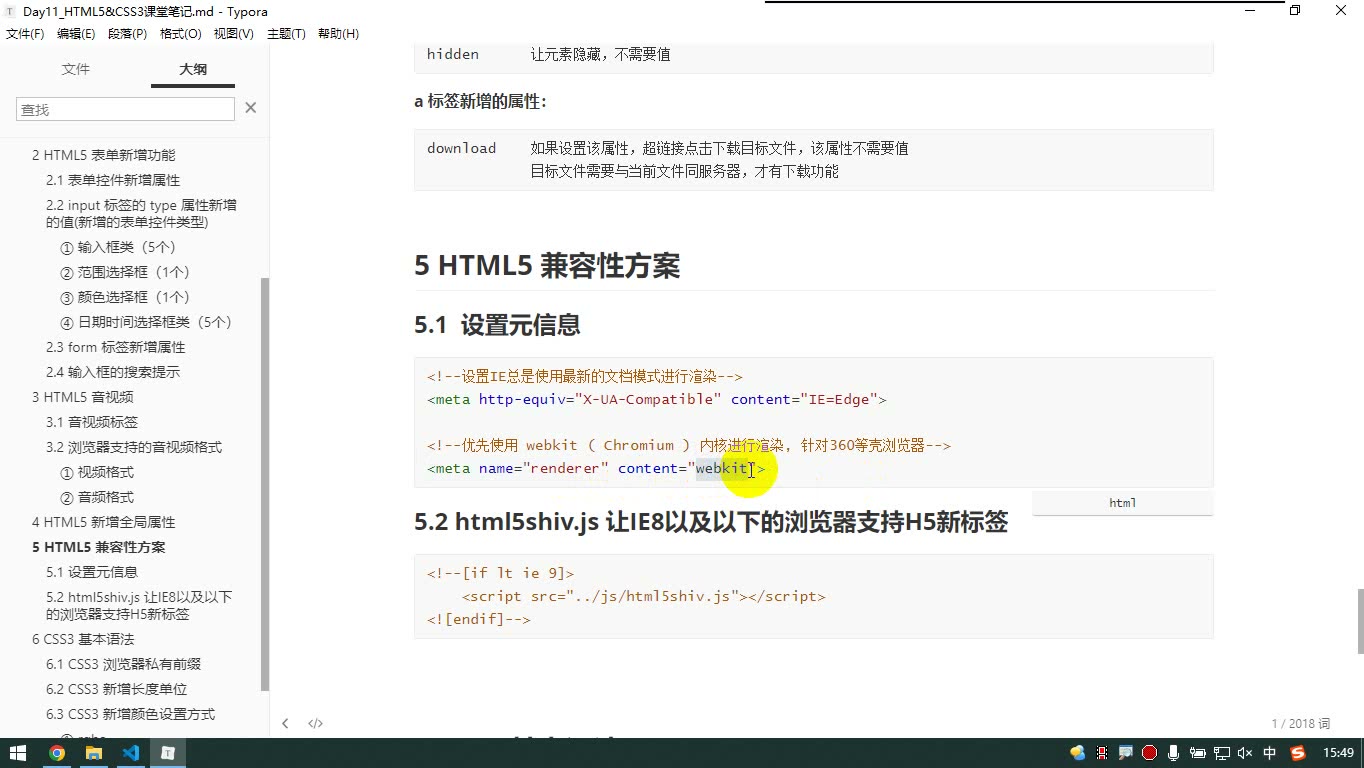Screen dimensions: 1364x768
Task: Switch to source code mode icon
Action: (x=315, y=723)
